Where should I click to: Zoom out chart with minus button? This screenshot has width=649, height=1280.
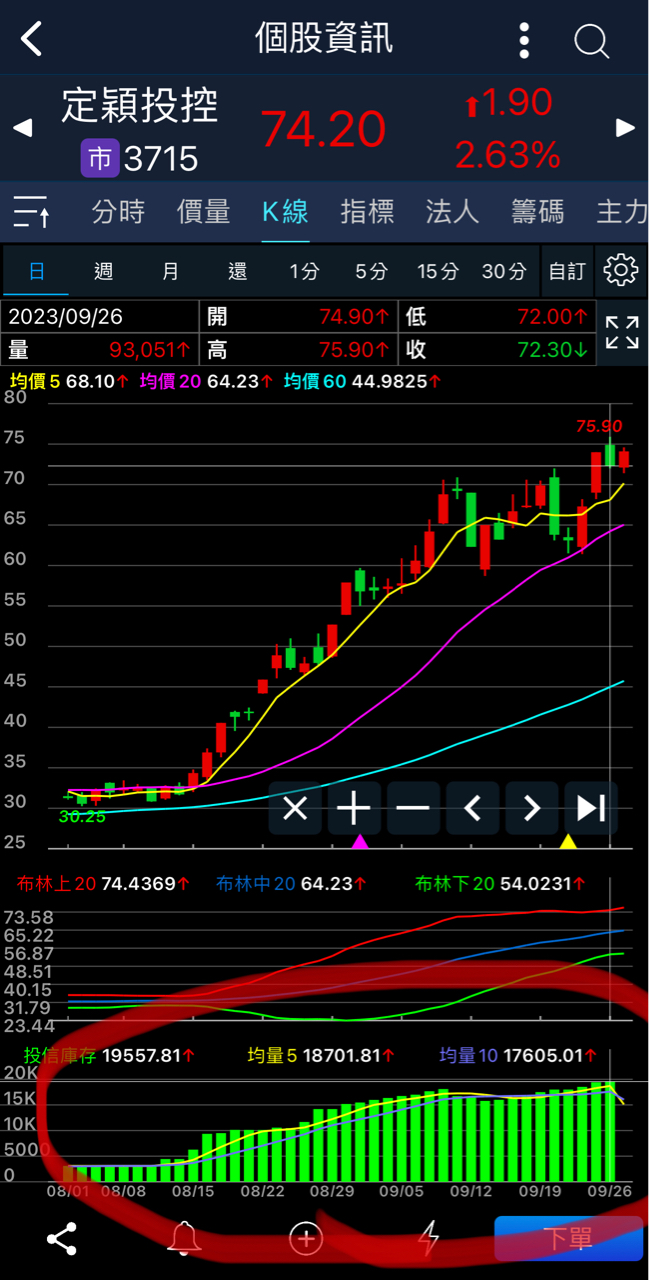(x=413, y=808)
